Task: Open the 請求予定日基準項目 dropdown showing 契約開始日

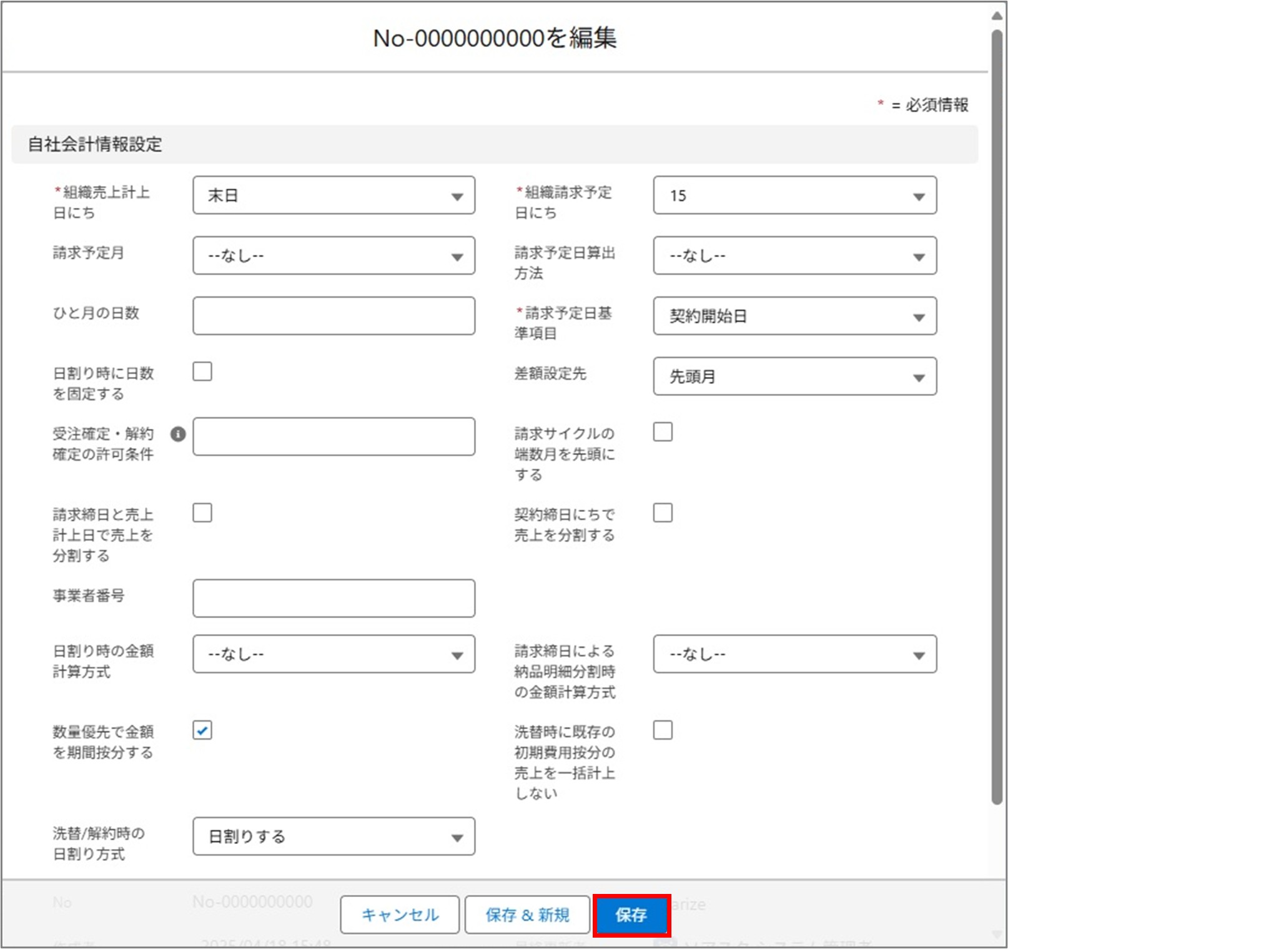Action: tap(794, 316)
